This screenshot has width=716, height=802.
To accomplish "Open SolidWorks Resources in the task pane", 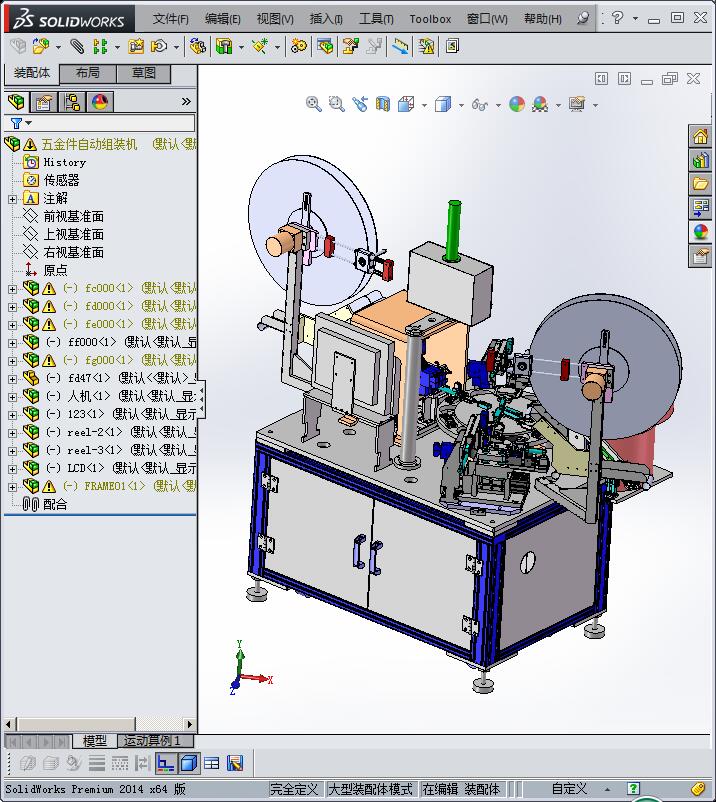I will pos(700,137).
